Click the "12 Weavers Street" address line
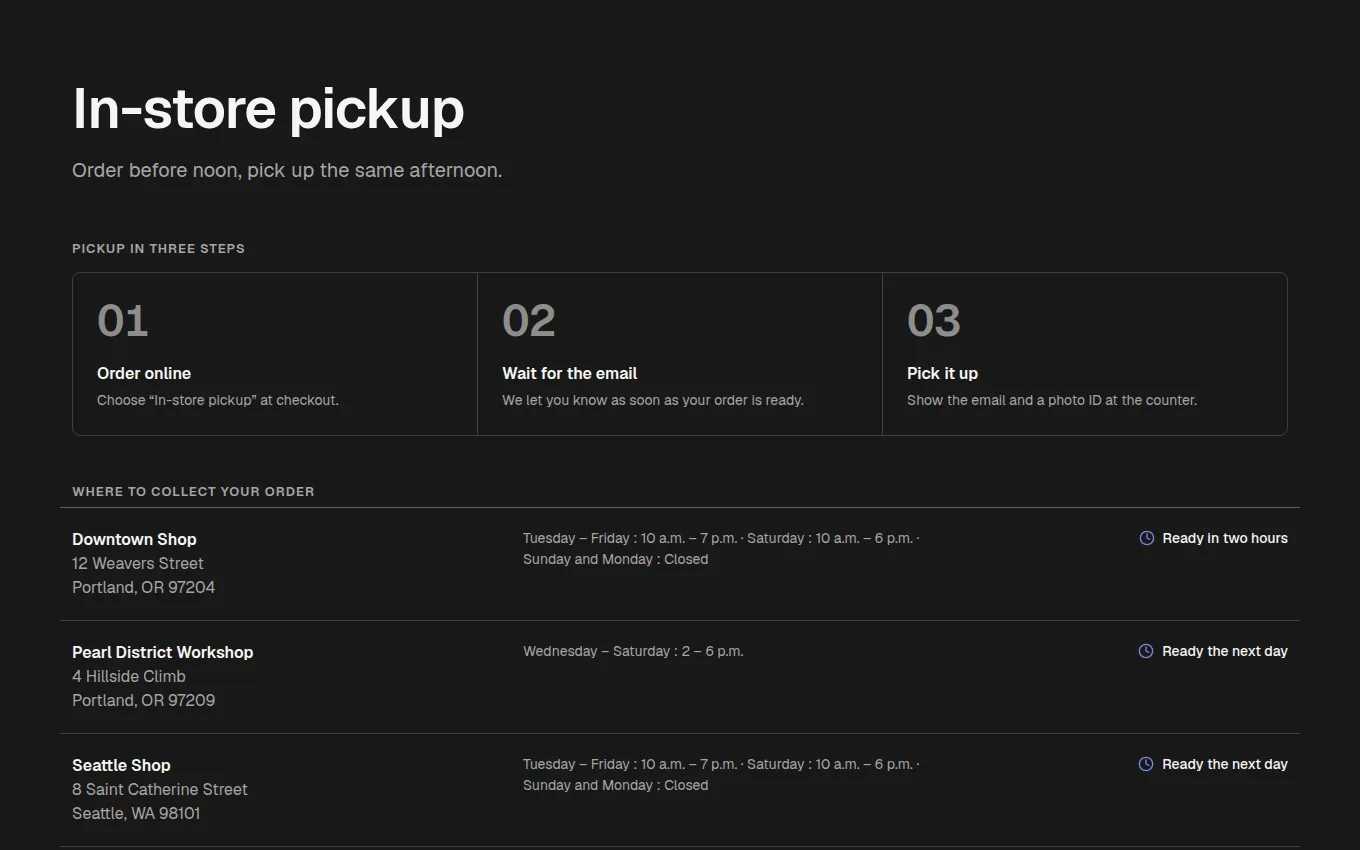Screen dimensions: 1360x850 (138, 563)
